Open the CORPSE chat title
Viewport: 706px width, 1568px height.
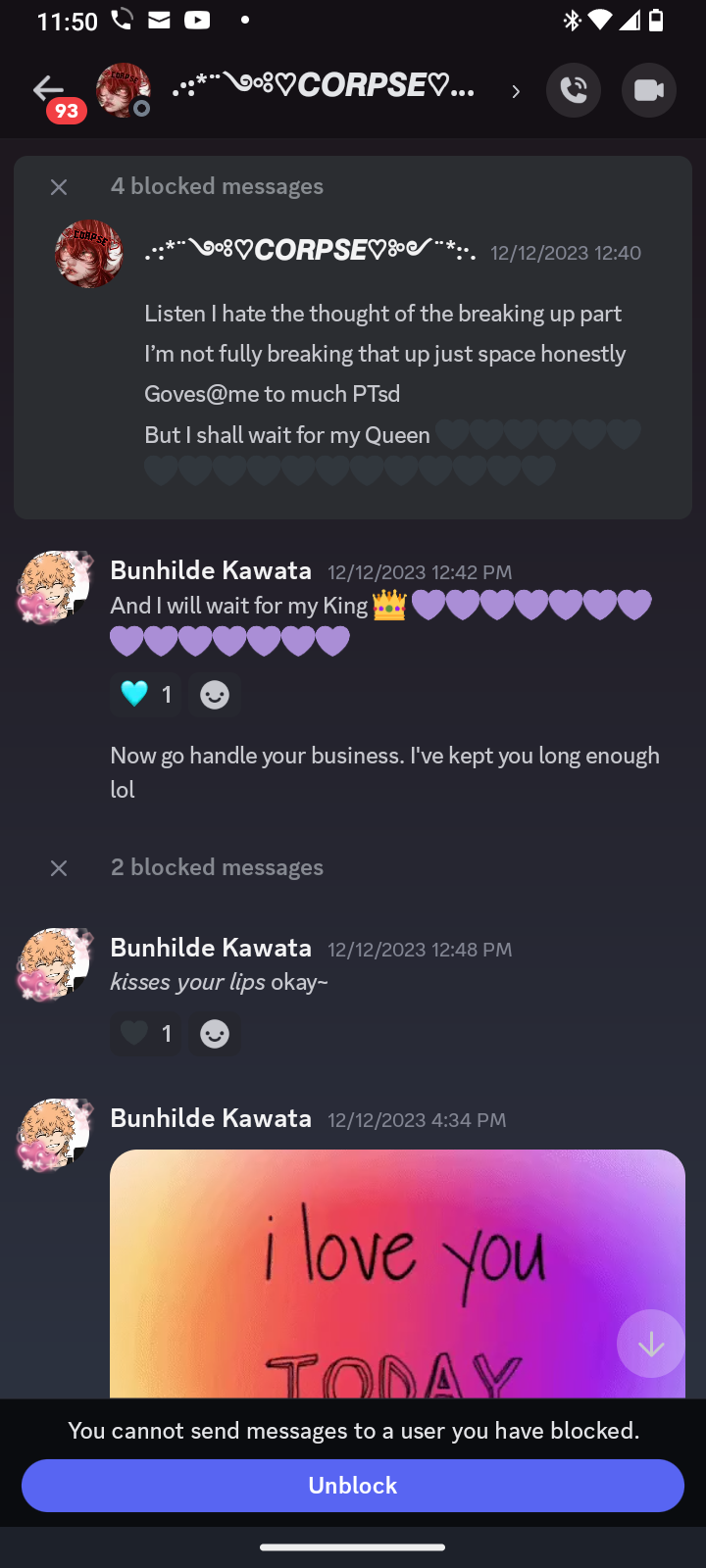pyautogui.click(x=324, y=88)
